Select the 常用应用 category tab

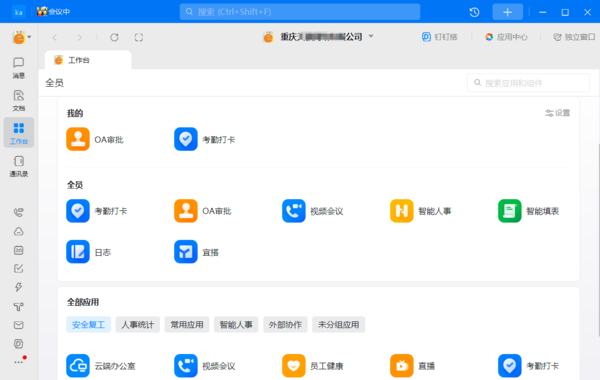(187, 325)
